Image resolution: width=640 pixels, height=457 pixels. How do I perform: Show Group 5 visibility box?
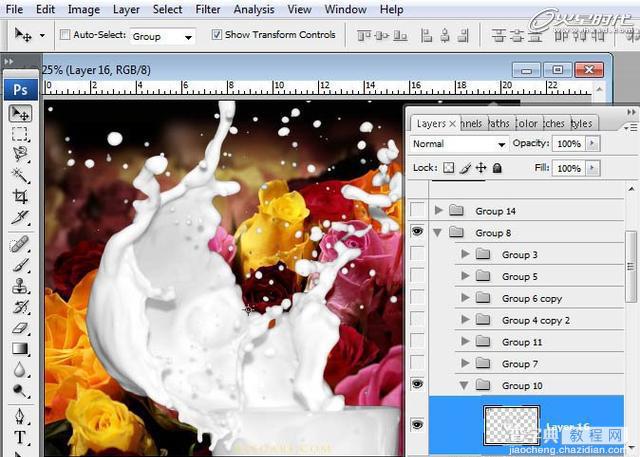click(x=417, y=275)
